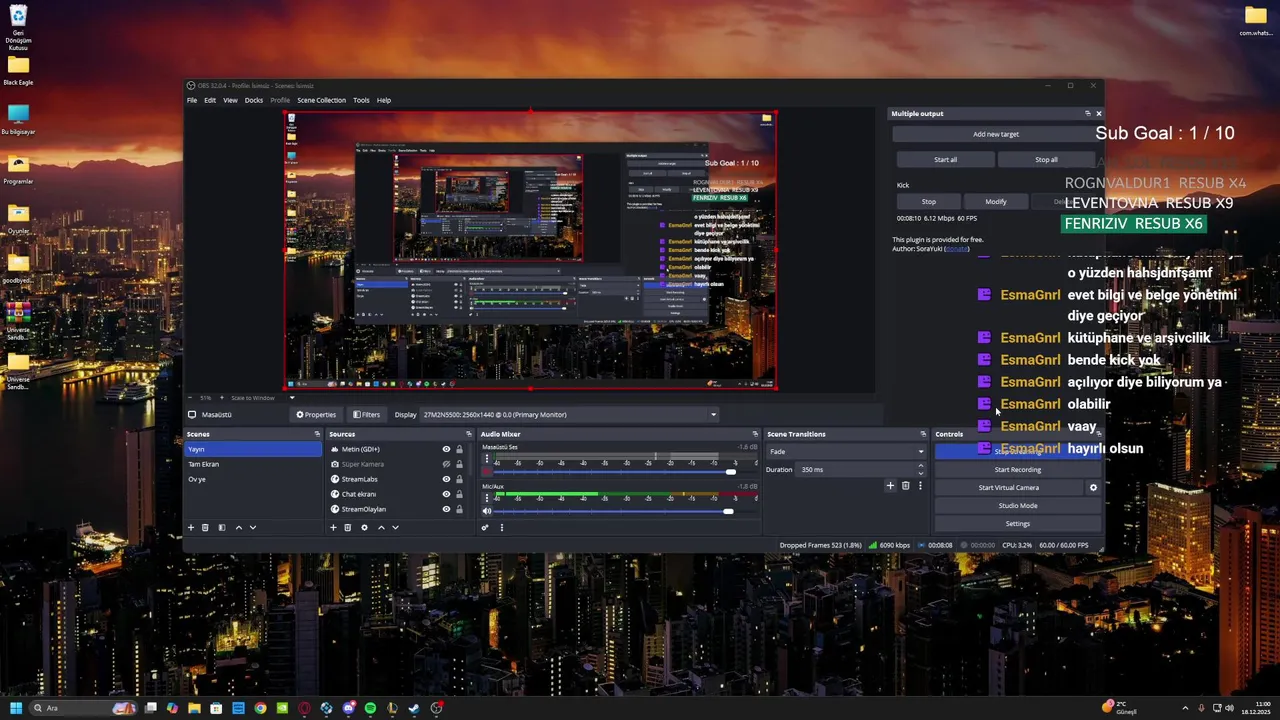
Task: Move selected scene down
Action: [x=252, y=527]
